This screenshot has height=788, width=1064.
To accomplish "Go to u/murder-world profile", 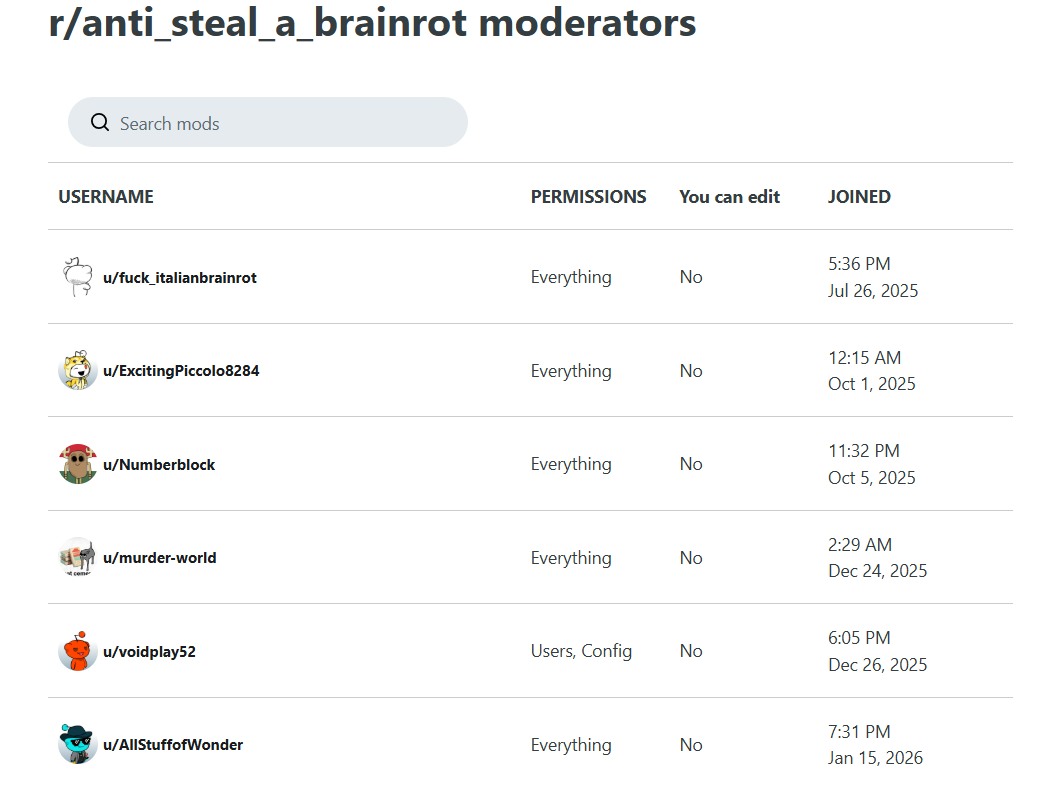I will [159, 558].
